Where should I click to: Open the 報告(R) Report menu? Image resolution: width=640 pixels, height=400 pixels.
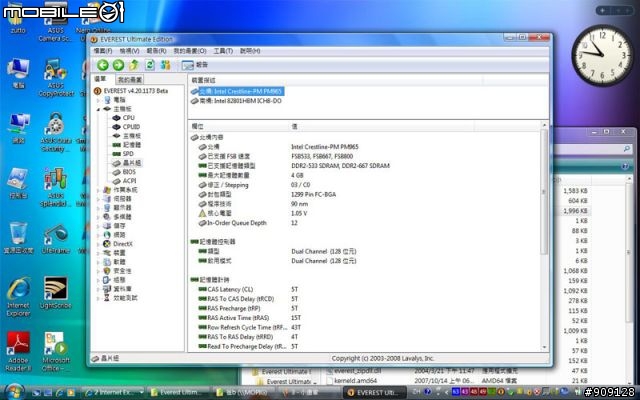tap(156, 51)
